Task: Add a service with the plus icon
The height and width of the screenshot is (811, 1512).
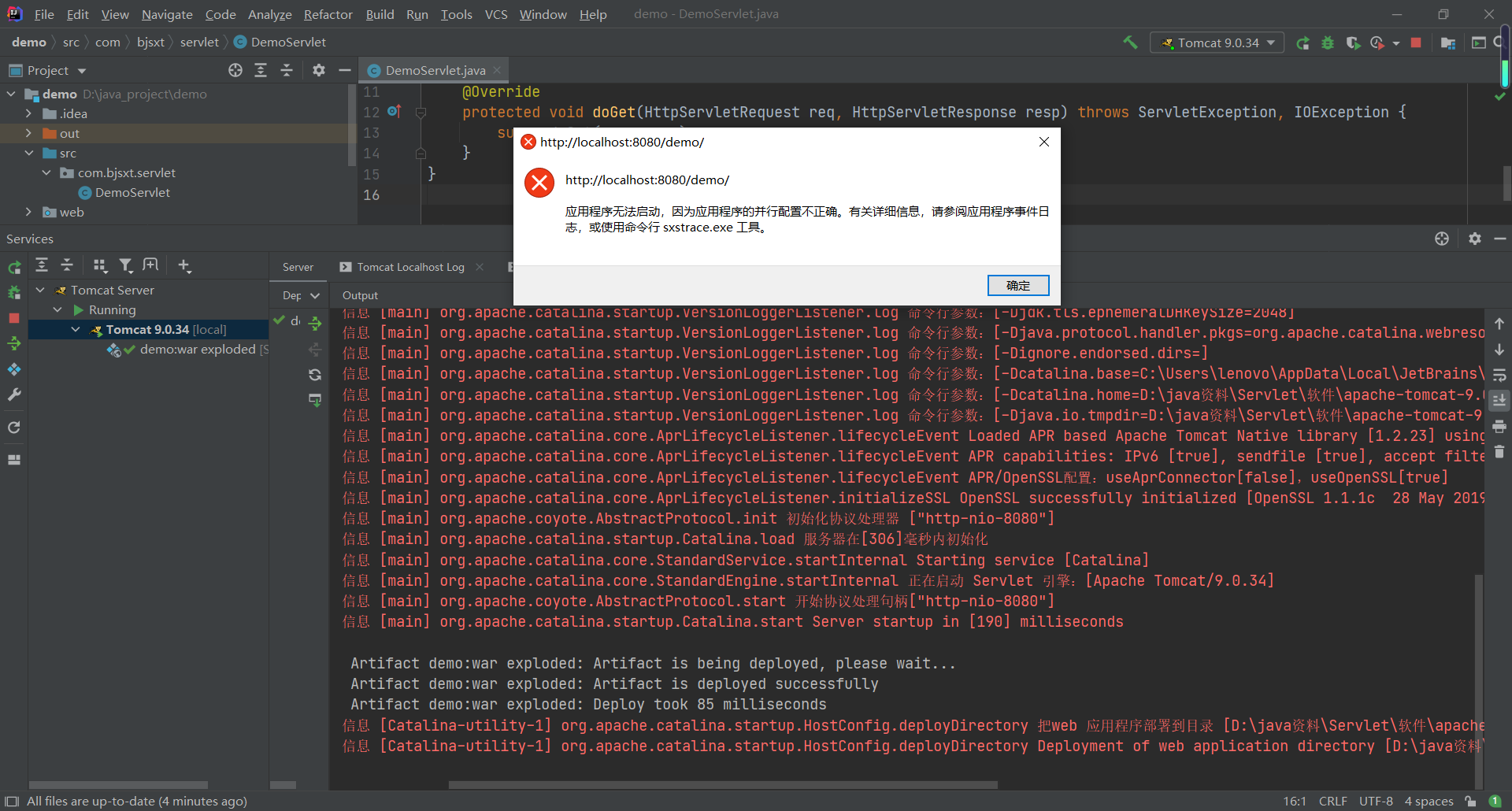Action: click(x=183, y=265)
